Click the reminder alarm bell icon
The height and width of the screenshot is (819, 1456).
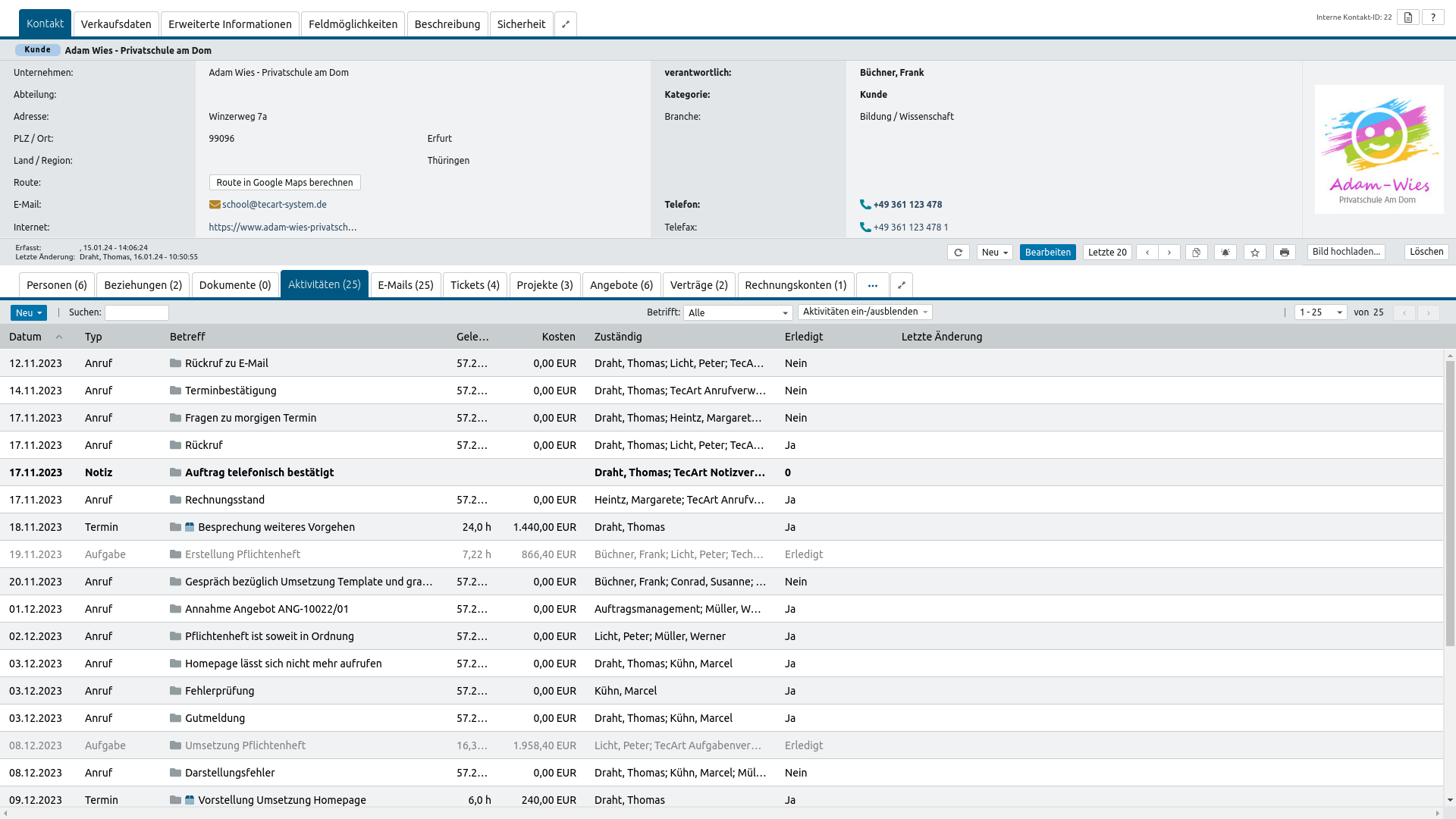(x=1225, y=253)
